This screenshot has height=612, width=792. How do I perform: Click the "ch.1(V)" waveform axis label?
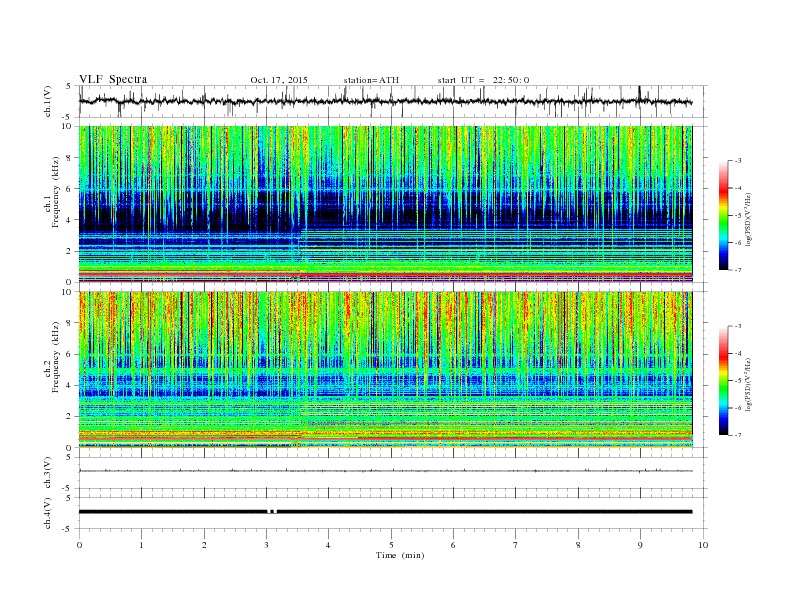[x=48, y=101]
